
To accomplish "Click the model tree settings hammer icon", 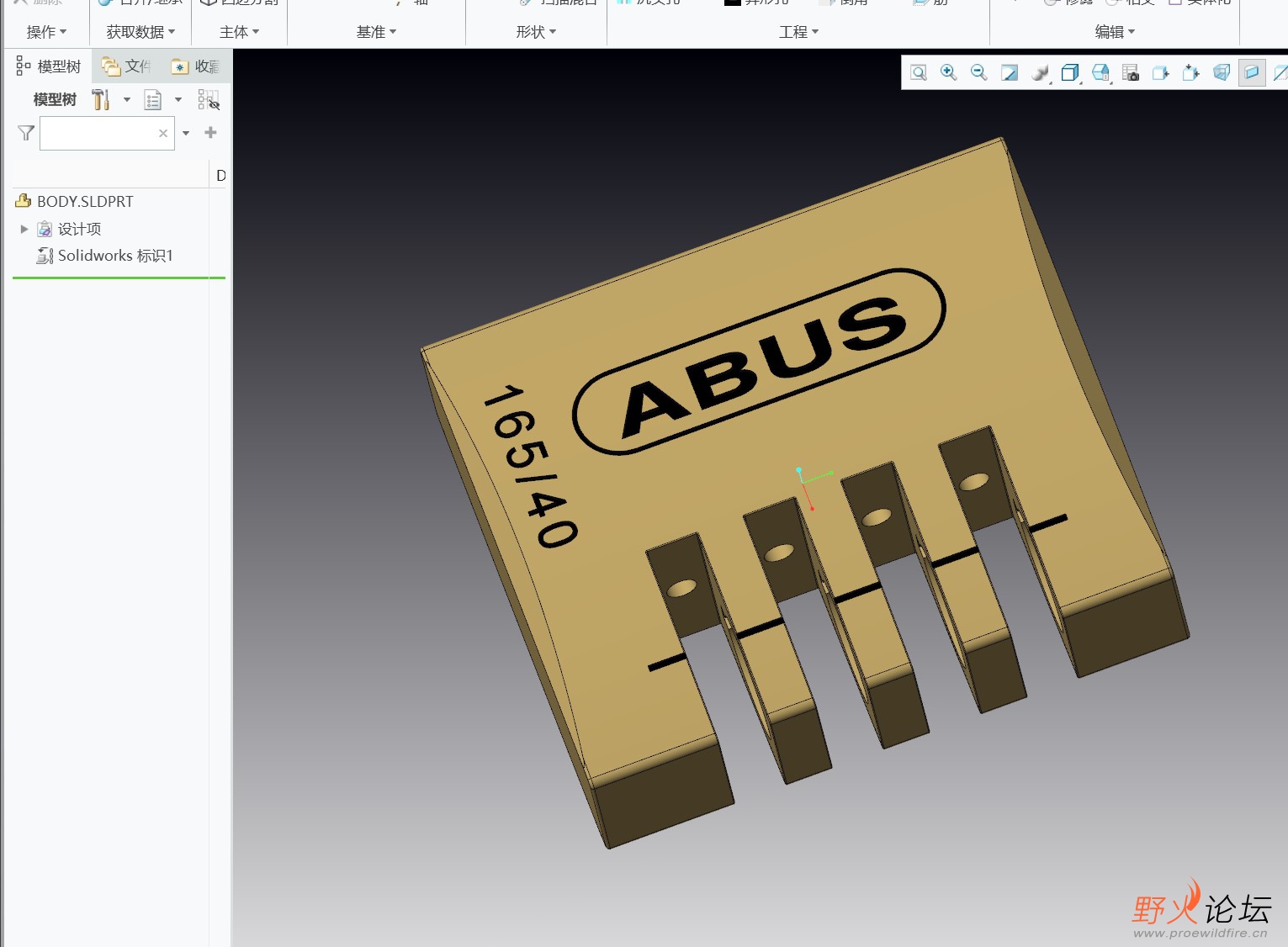I will [x=101, y=99].
